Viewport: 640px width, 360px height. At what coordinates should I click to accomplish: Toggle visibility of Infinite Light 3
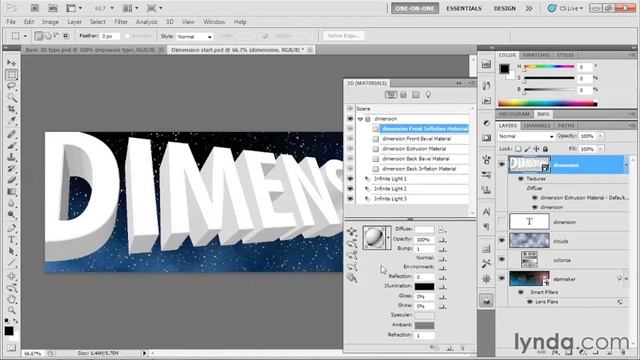click(x=350, y=199)
